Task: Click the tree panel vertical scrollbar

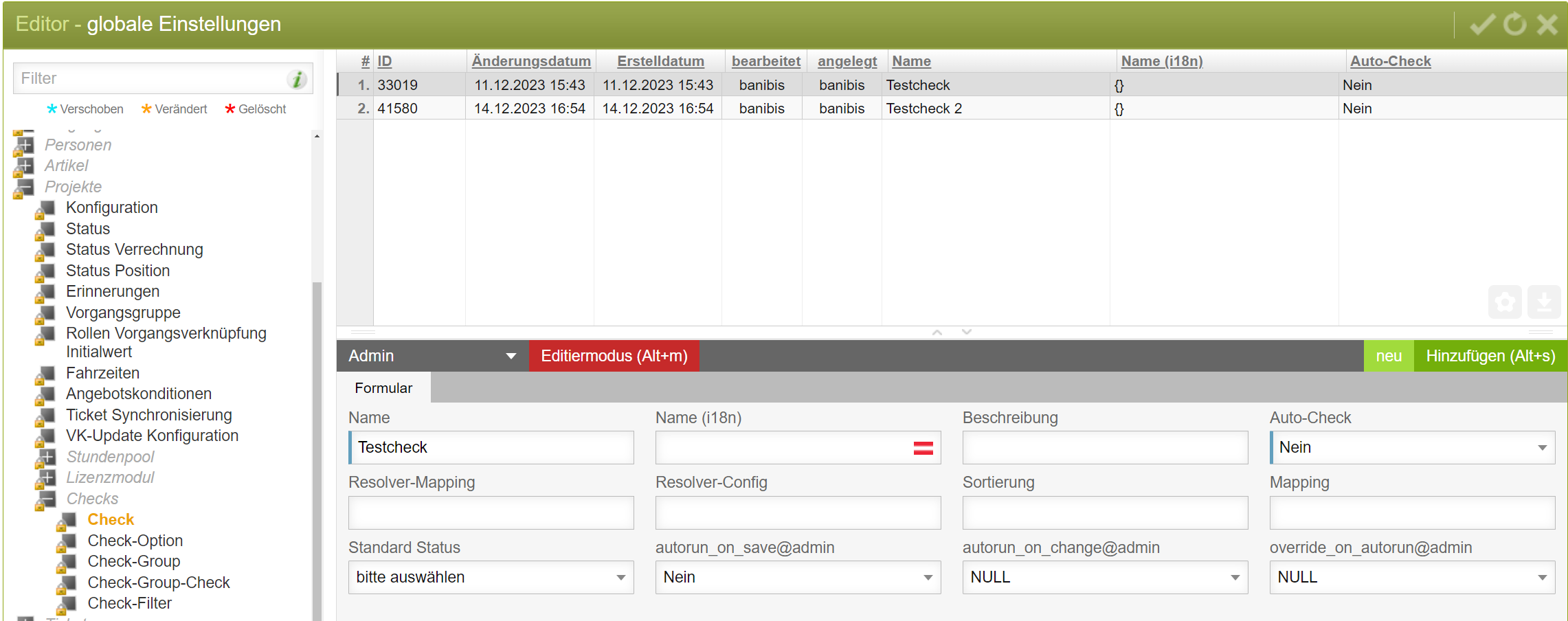Action: tap(317, 451)
